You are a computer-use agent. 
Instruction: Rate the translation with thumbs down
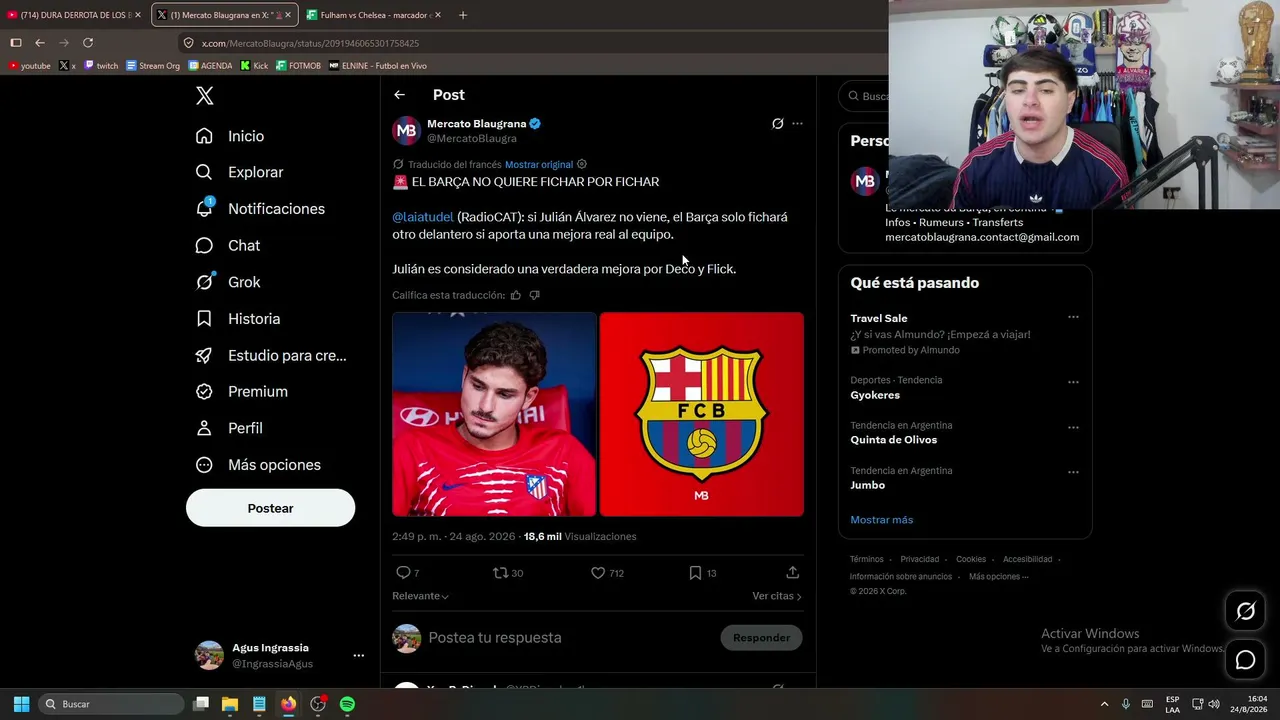pos(534,295)
